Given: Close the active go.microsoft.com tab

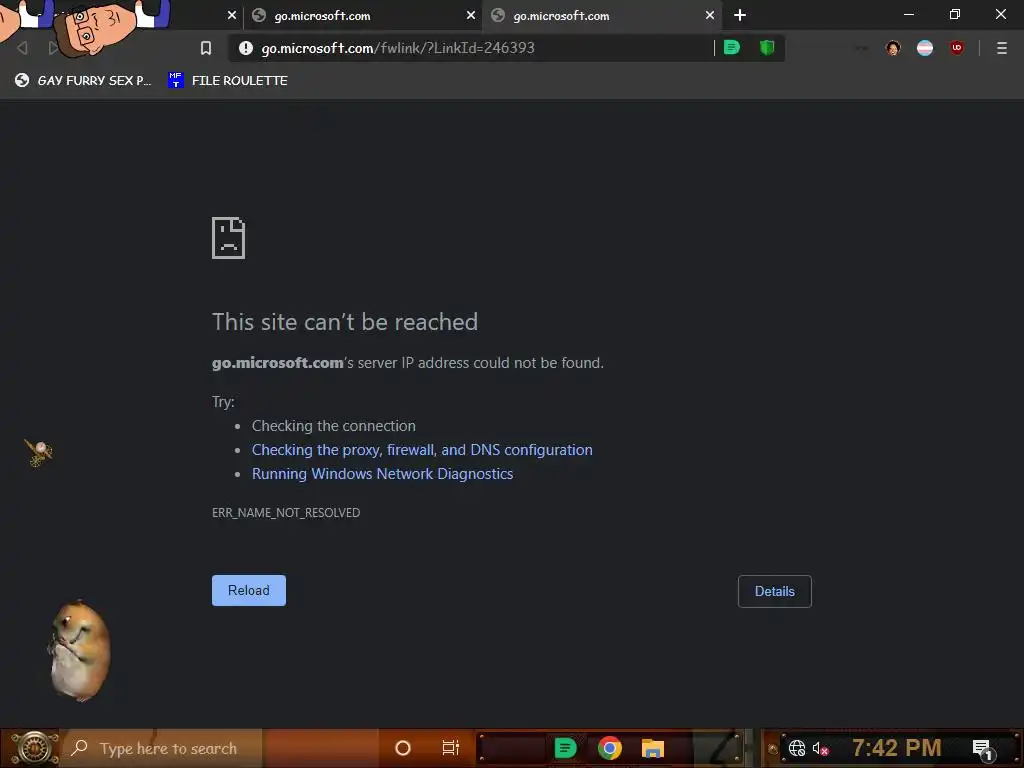Looking at the screenshot, I should [x=710, y=15].
